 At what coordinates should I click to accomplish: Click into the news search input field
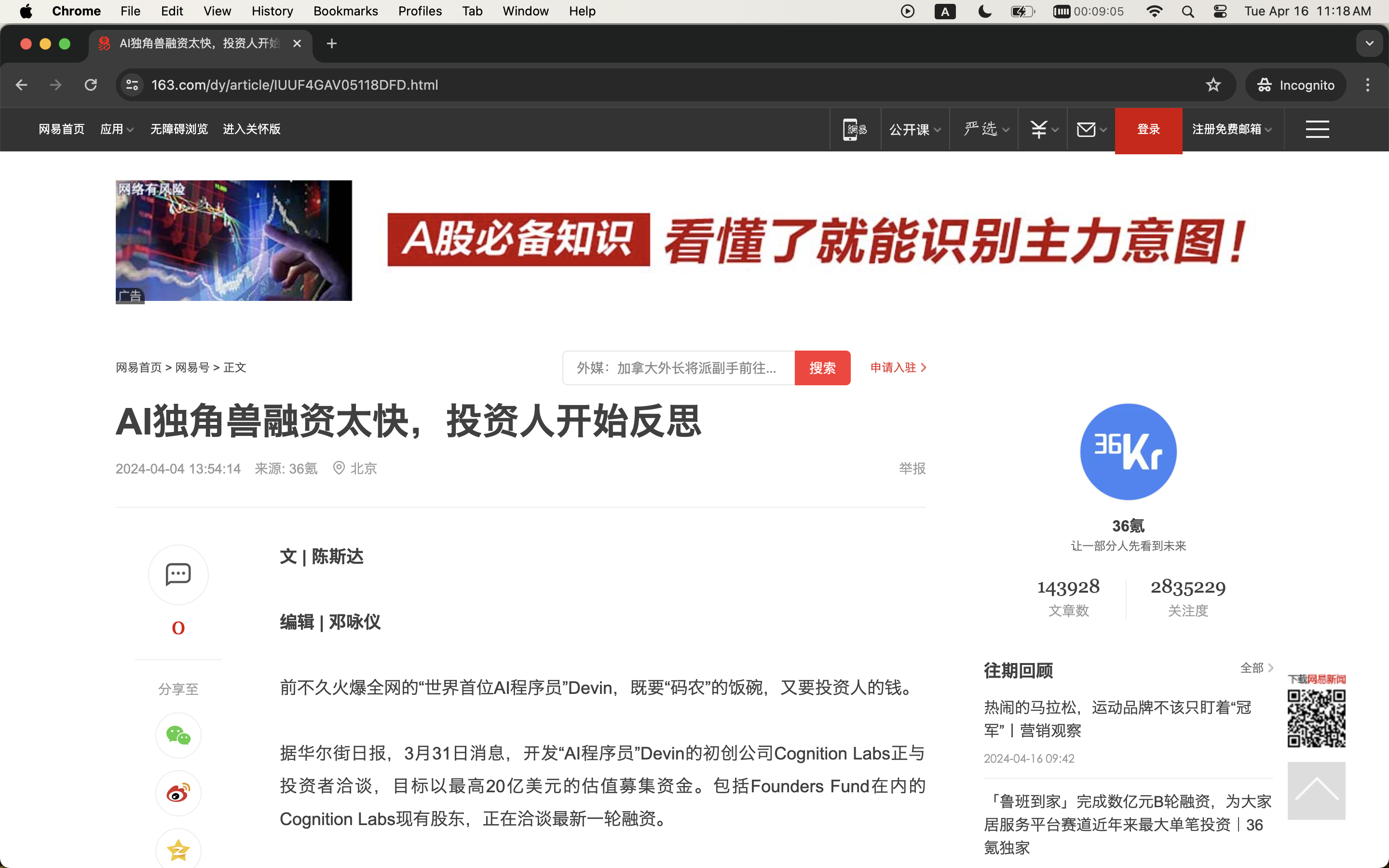(x=679, y=368)
